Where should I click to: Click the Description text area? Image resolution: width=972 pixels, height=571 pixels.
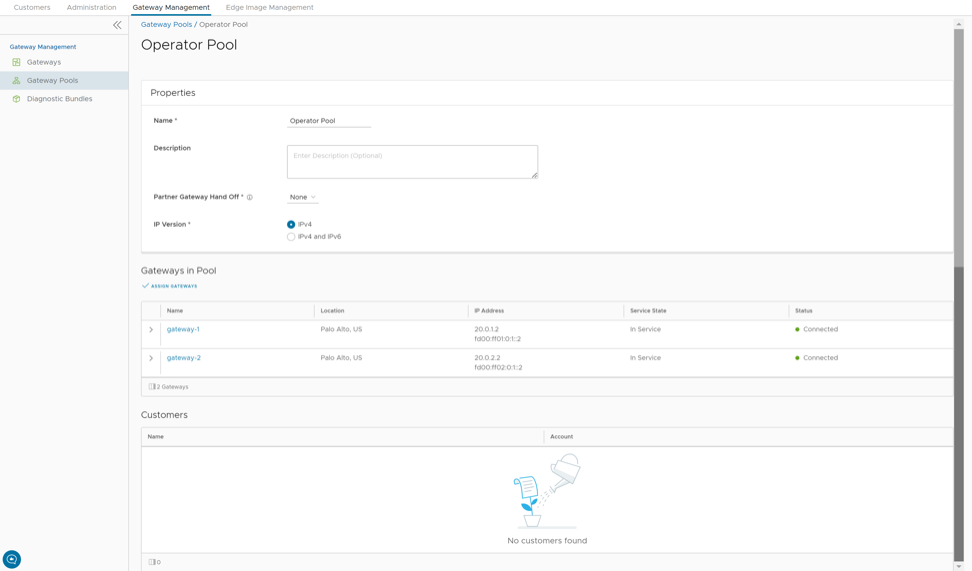(412, 162)
